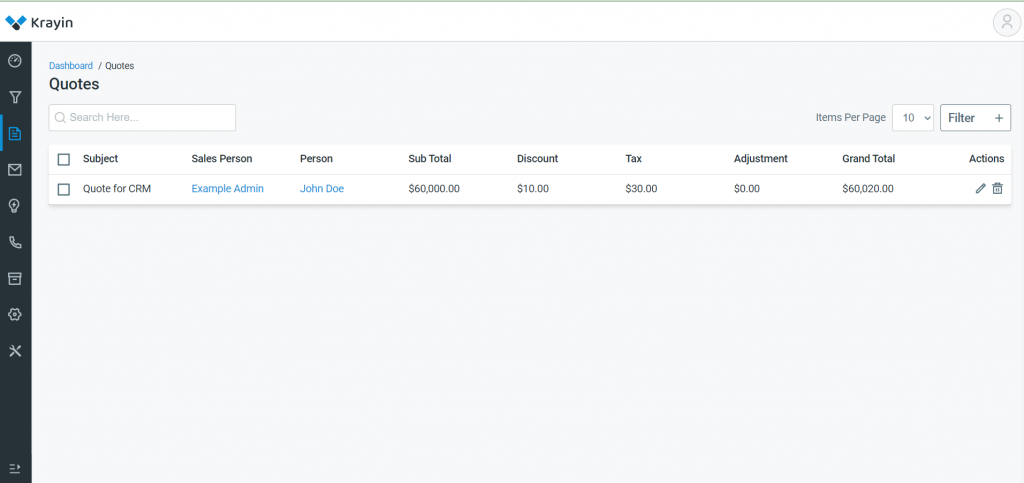Delete the Quote for CRM row
This screenshot has height=483, width=1024.
coord(997,189)
